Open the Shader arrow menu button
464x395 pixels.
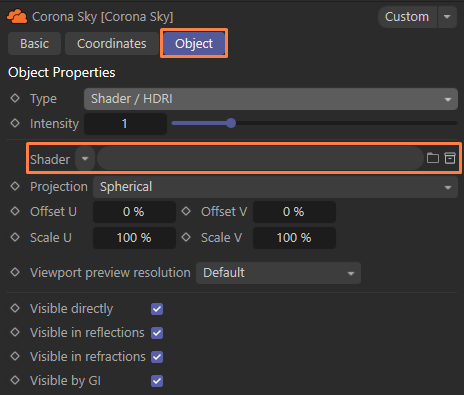85,159
